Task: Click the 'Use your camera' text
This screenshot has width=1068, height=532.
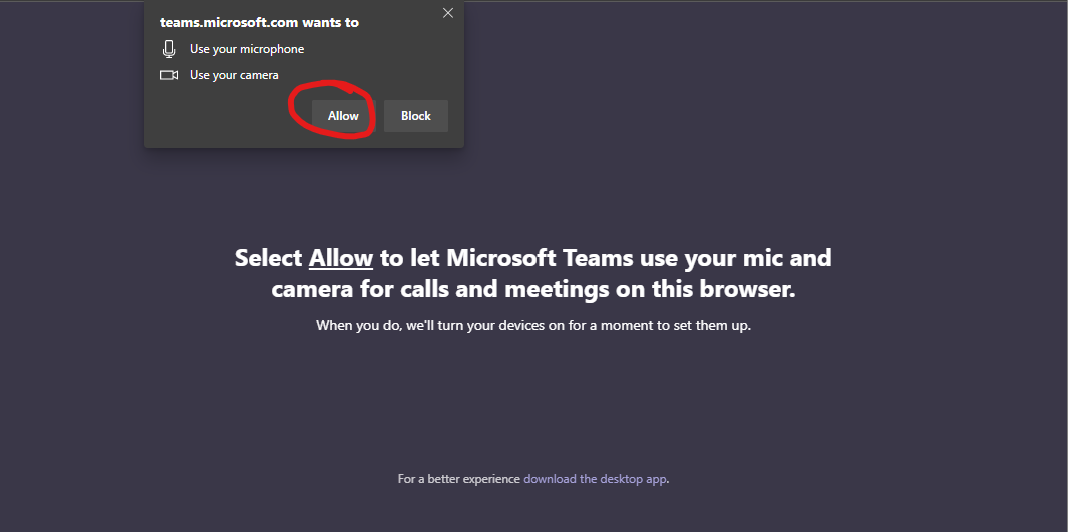Action: click(234, 75)
